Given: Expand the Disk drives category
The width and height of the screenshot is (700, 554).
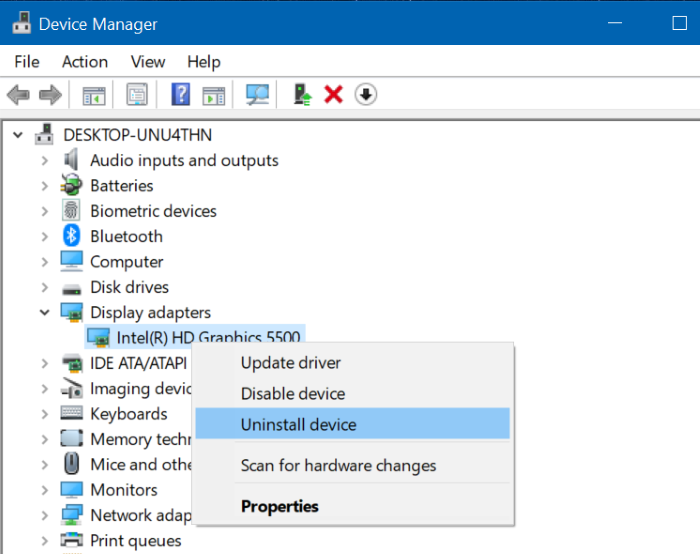Looking at the screenshot, I should 44,287.
